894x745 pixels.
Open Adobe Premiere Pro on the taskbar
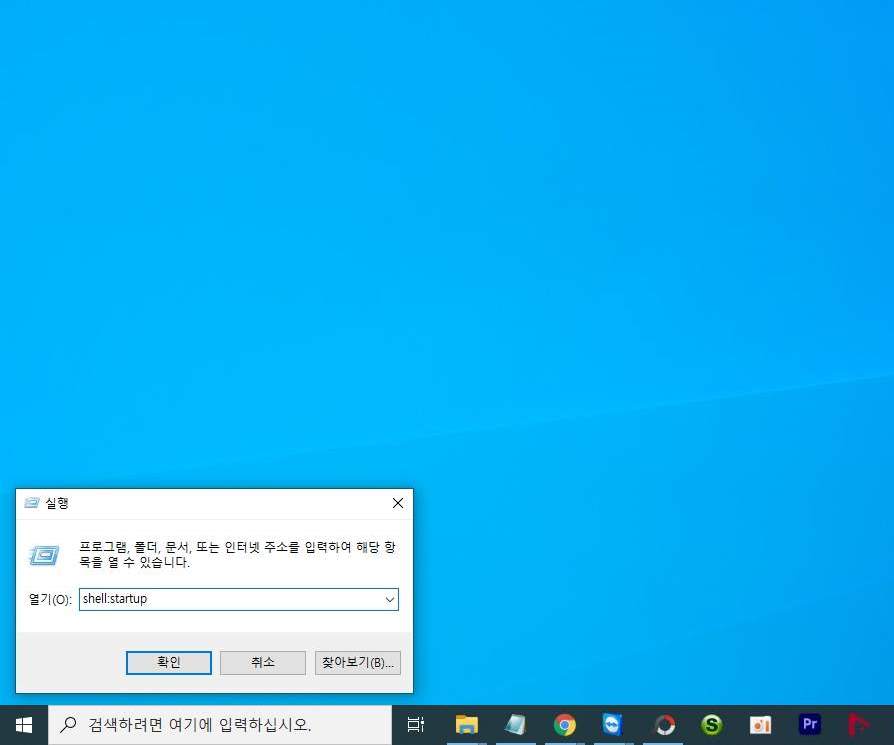pos(810,724)
